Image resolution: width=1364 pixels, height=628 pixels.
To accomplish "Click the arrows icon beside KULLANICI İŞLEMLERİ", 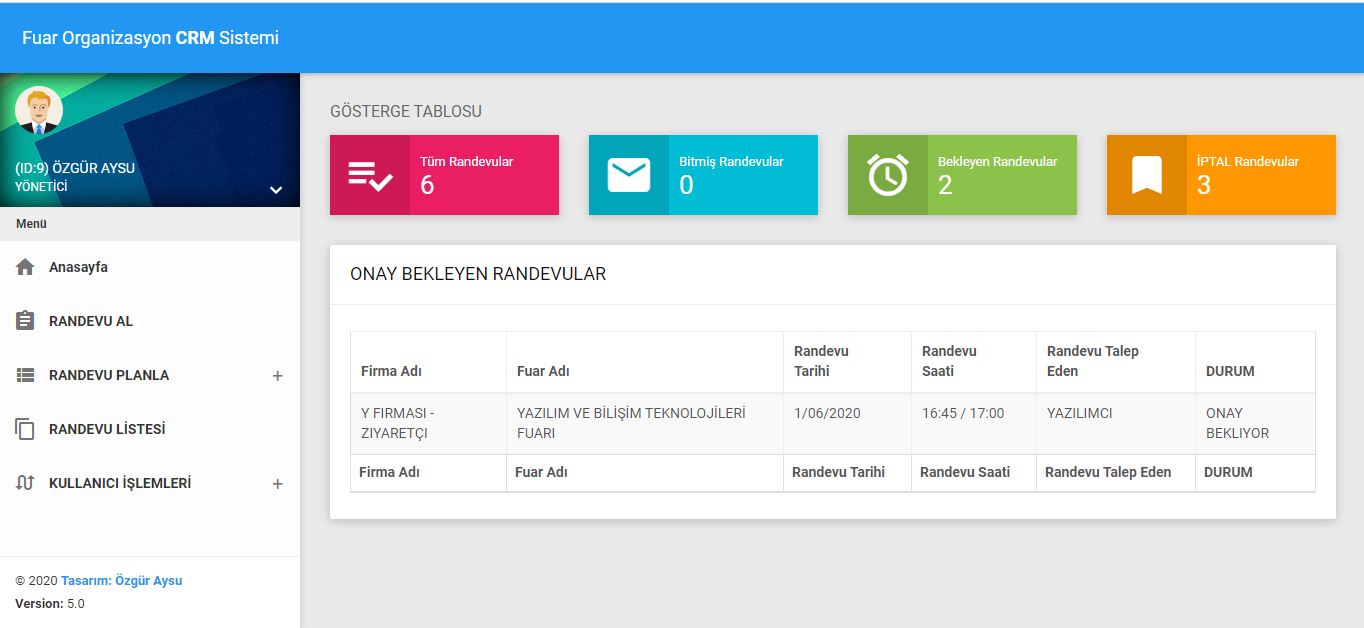I will pos(26,483).
